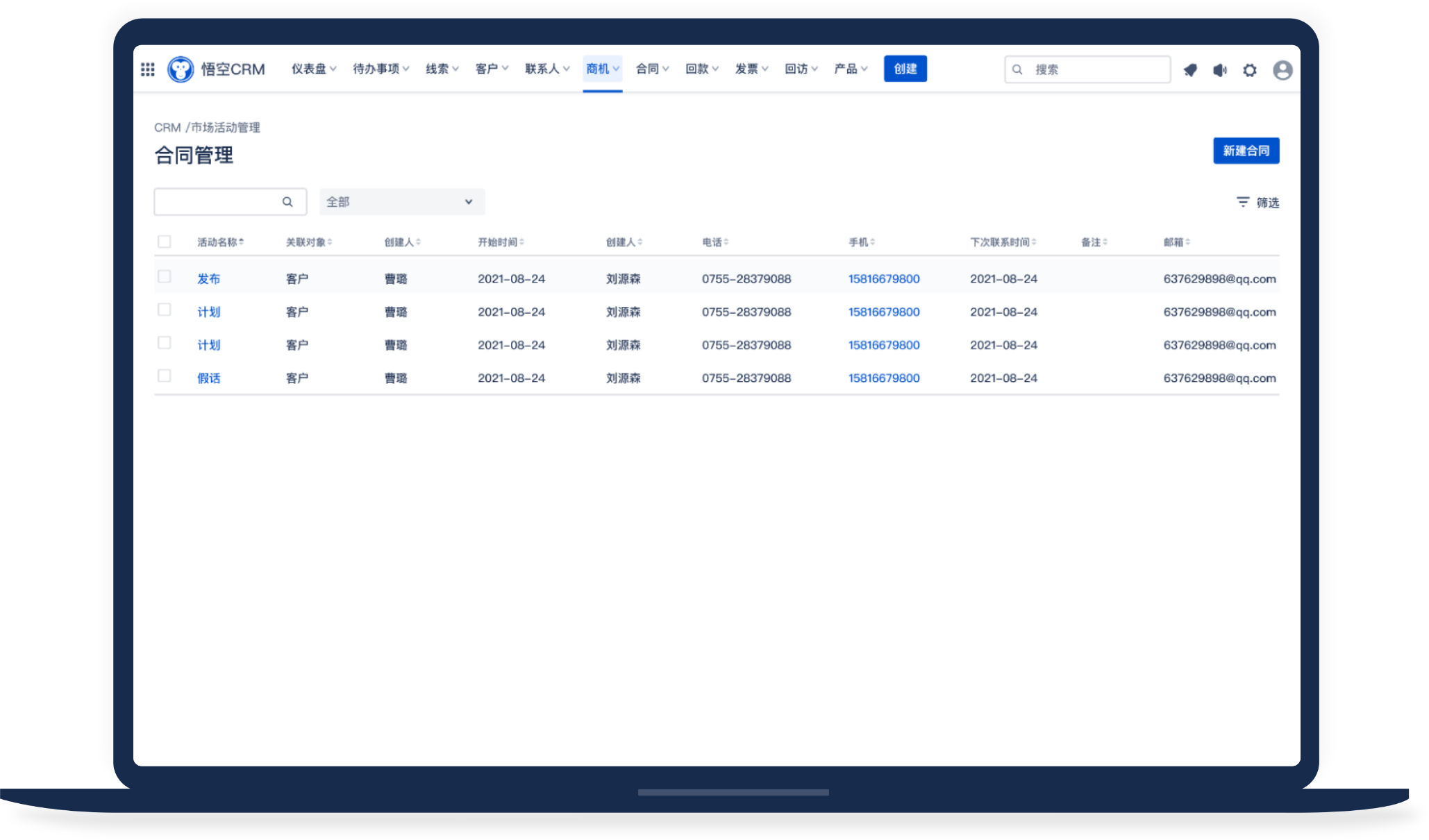Open the 合同 menu item
The height and width of the screenshot is (840, 1429).
[651, 69]
